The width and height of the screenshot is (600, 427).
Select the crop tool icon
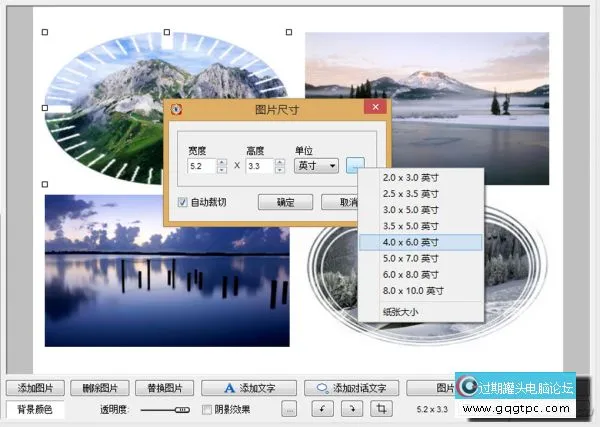pos(381,409)
